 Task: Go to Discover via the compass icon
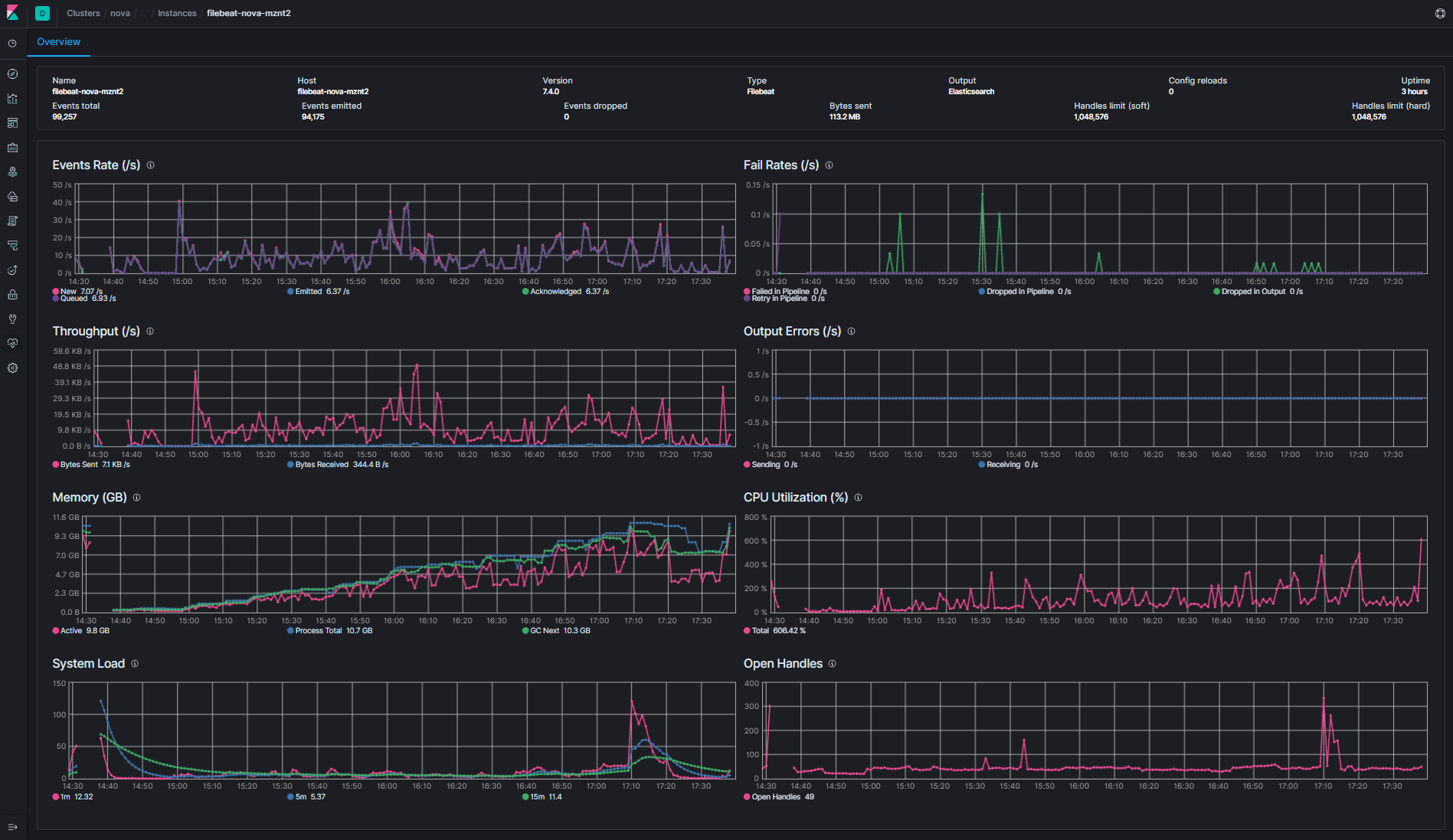pyautogui.click(x=12, y=74)
